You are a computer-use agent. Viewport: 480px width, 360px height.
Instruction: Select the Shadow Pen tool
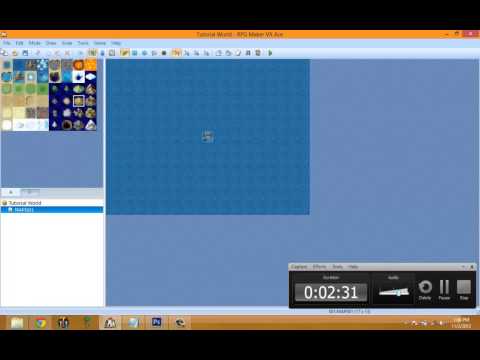tap(164, 53)
